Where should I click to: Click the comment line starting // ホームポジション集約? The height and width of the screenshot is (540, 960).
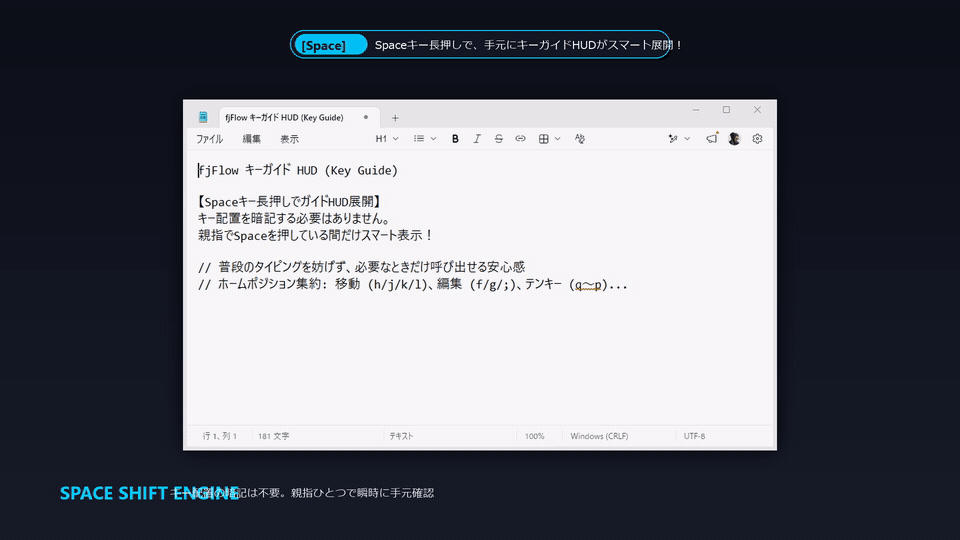pos(413,285)
